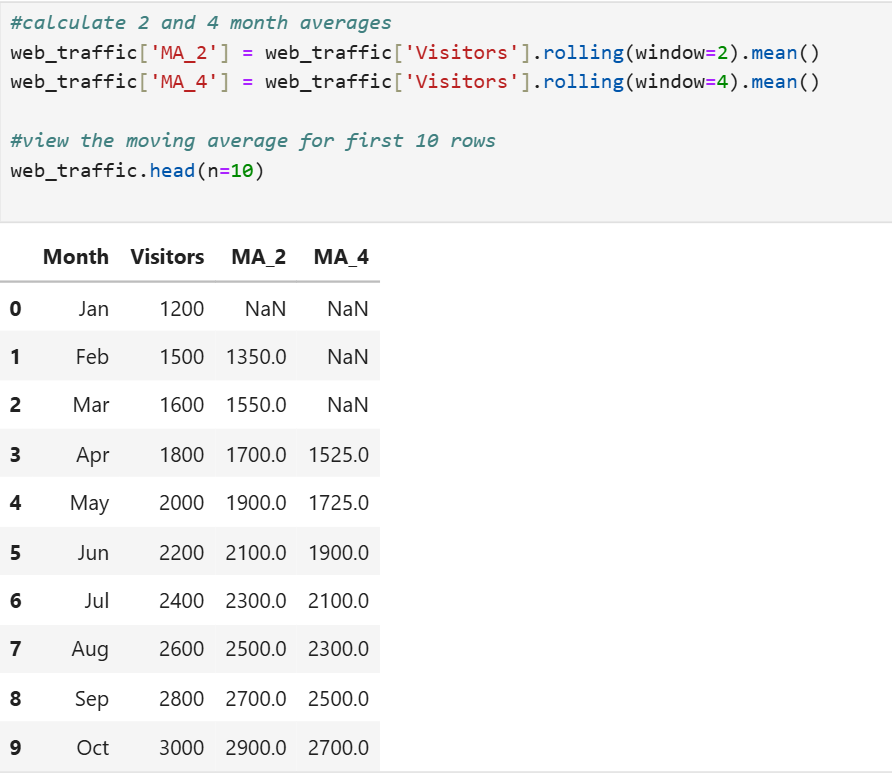
Task: Click the MA_4 value 1525.0 in the Apr row
Action: pos(338,455)
